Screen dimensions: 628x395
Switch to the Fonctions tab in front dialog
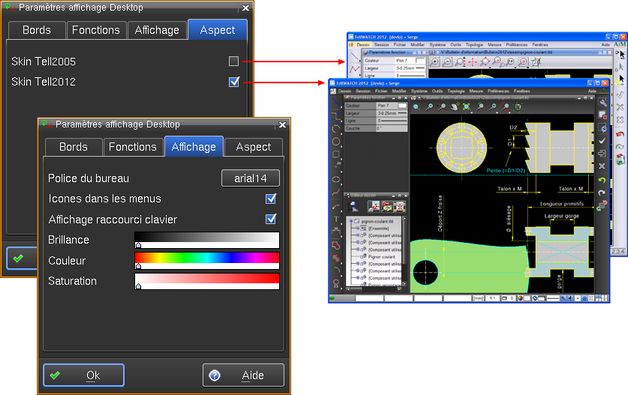[x=133, y=147]
